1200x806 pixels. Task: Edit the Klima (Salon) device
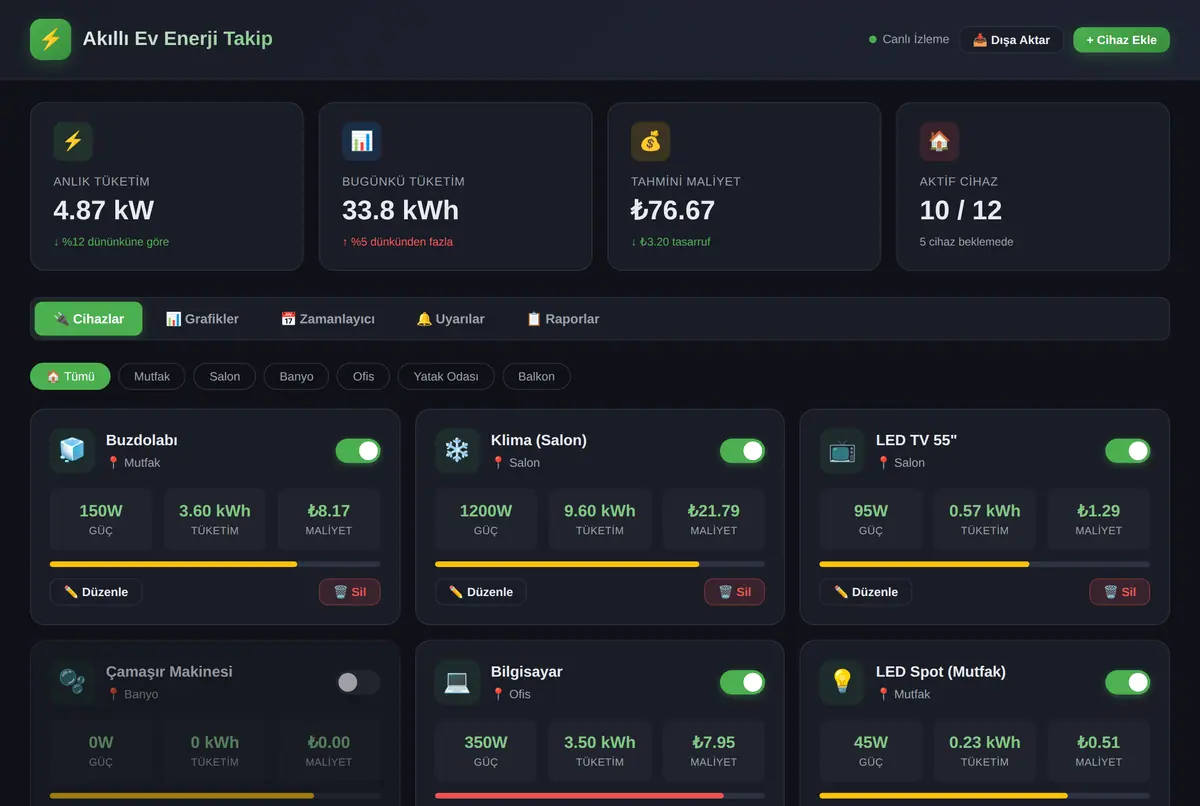click(x=481, y=592)
